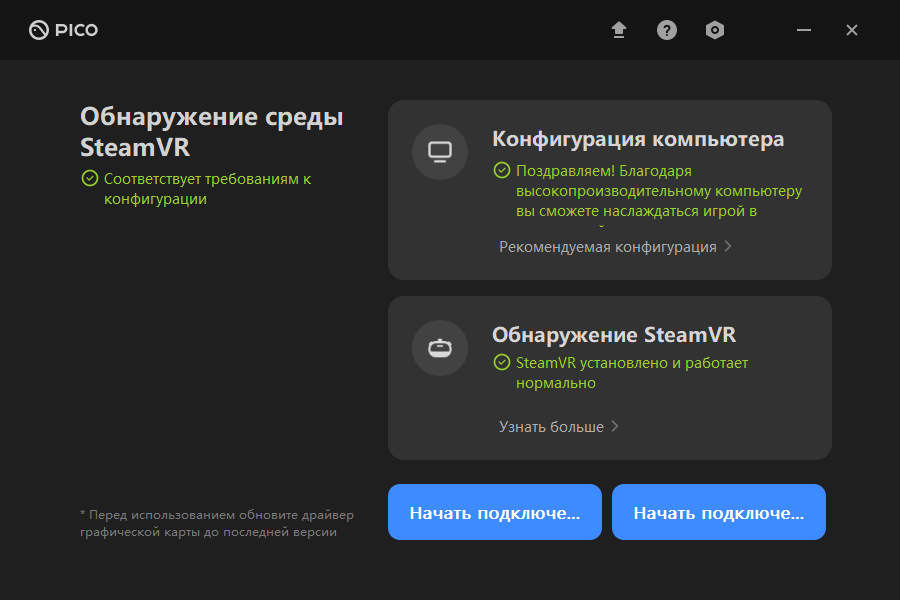Viewport: 900px width, 600px height.
Task: Close the PICO application window
Action: (852, 30)
